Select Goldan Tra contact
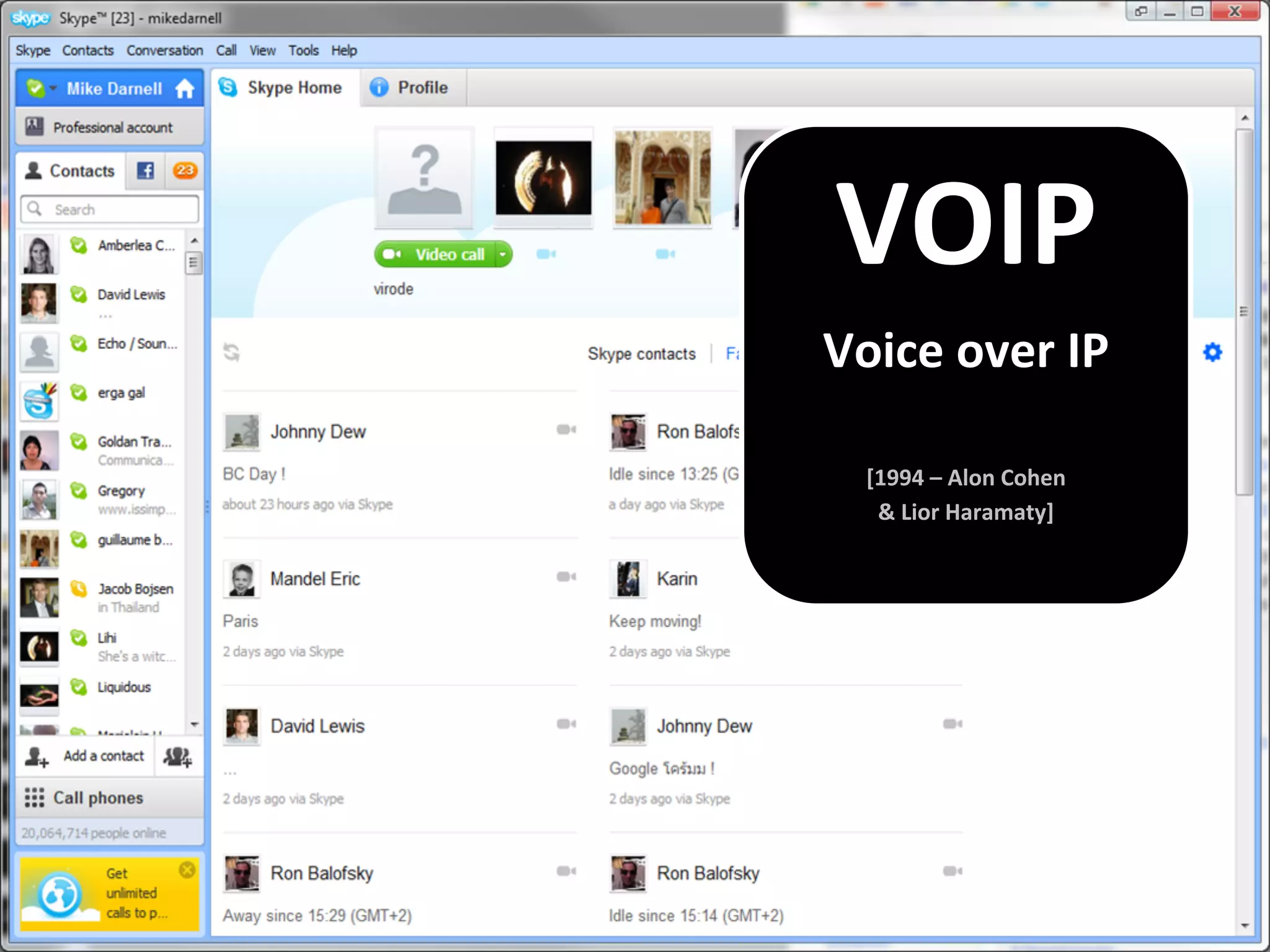Image resolution: width=1270 pixels, height=952 pixels. (101, 450)
